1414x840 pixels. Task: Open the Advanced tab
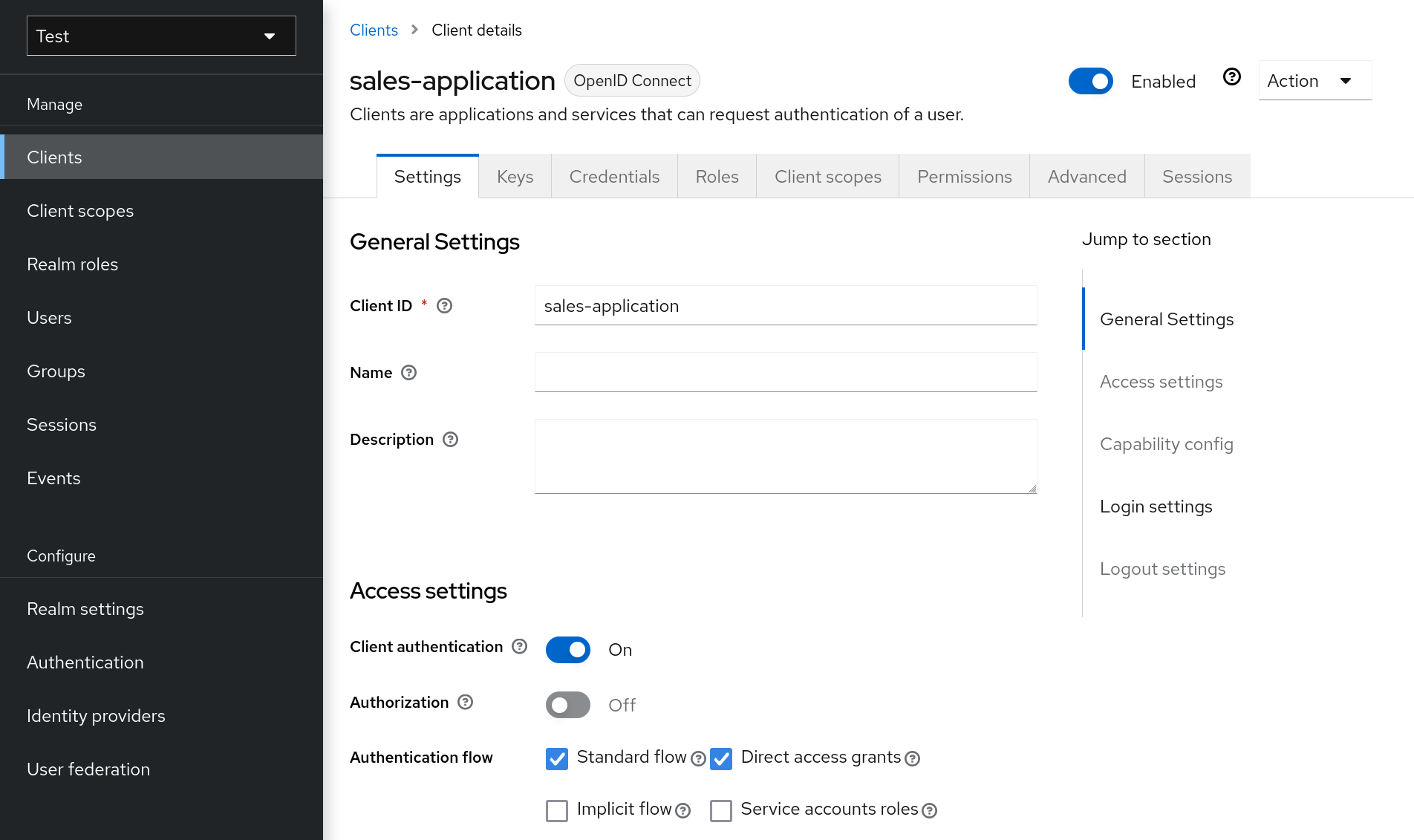click(1086, 176)
